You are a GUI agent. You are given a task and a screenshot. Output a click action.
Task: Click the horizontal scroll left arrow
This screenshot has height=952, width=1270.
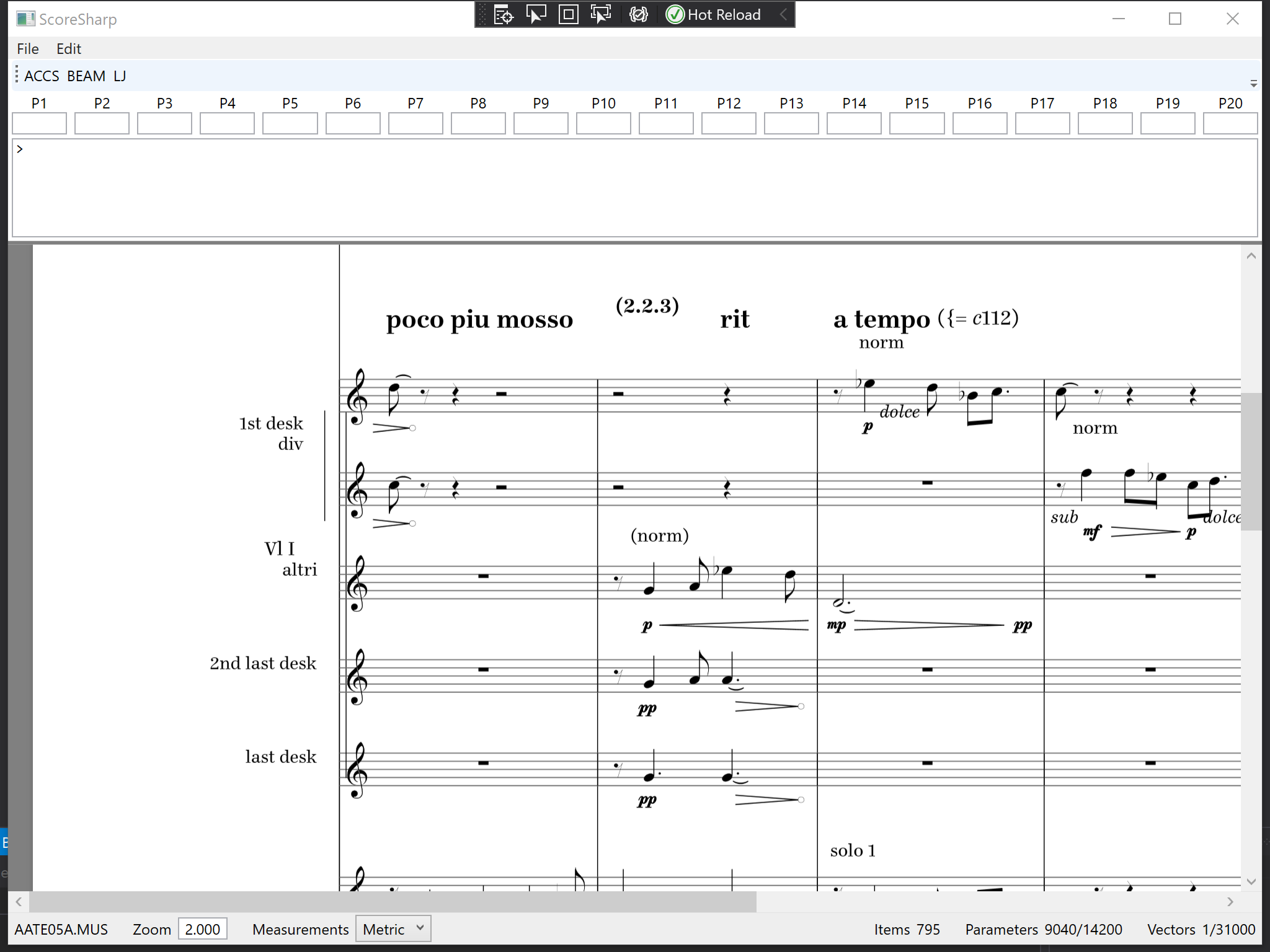pyautogui.click(x=19, y=901)
